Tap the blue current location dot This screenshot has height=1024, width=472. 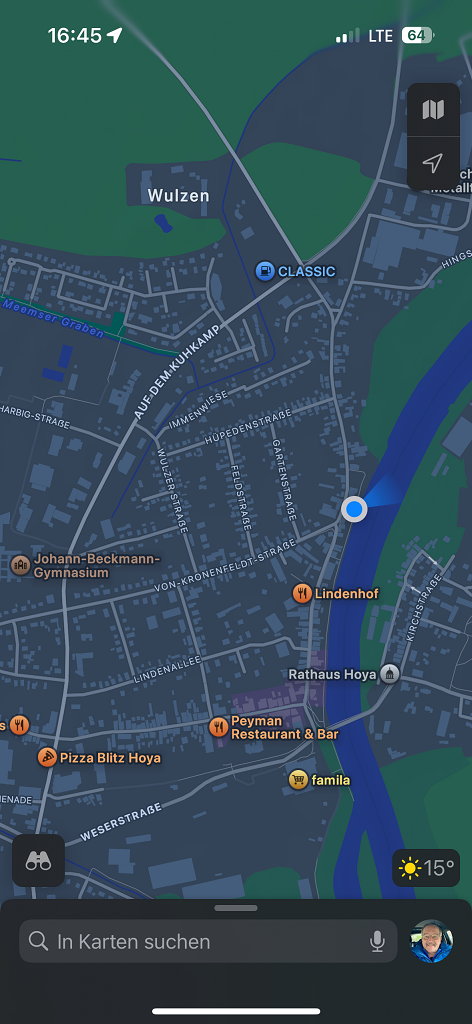(354, 509)
